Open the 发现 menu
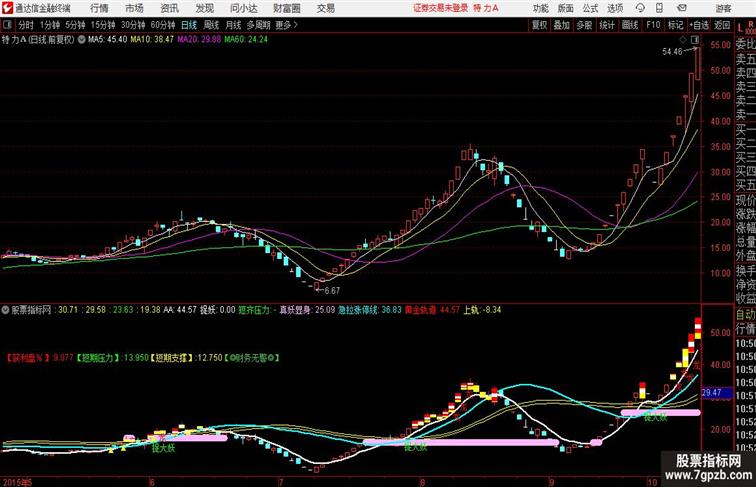The width and height of the screenshot is (756, 487). click(x=204, y=8)
